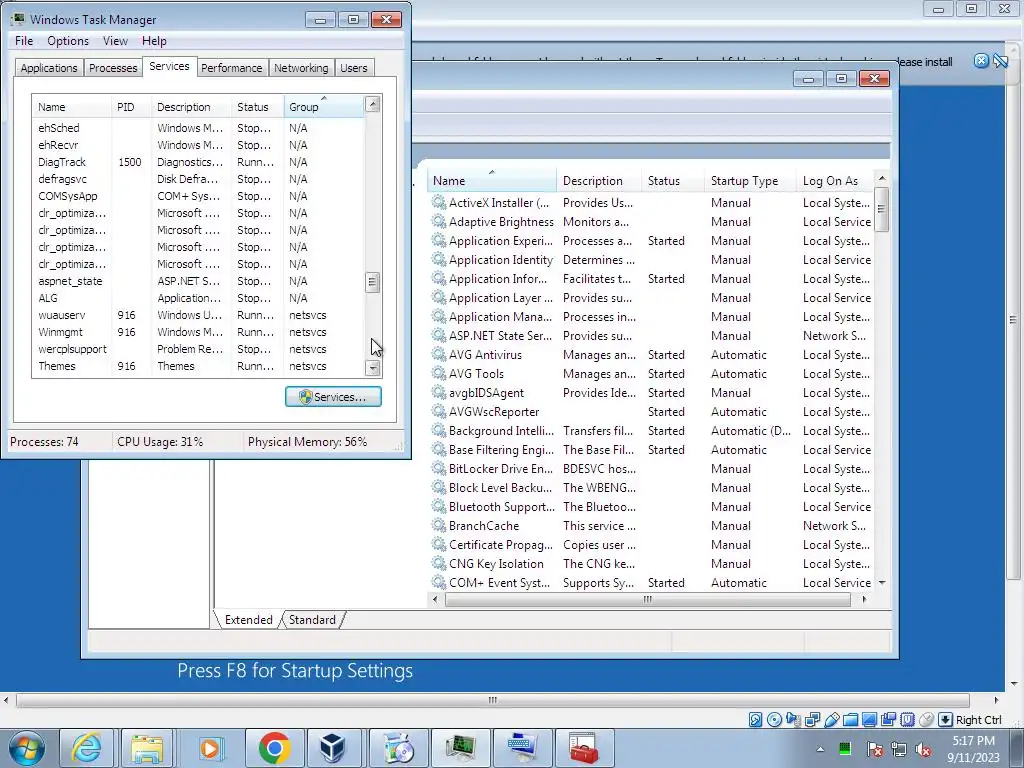The height and width of the screenshot is (768, 1024).
Task: Click VirtualBox CPU chip indicator
Action: (907, 720)
